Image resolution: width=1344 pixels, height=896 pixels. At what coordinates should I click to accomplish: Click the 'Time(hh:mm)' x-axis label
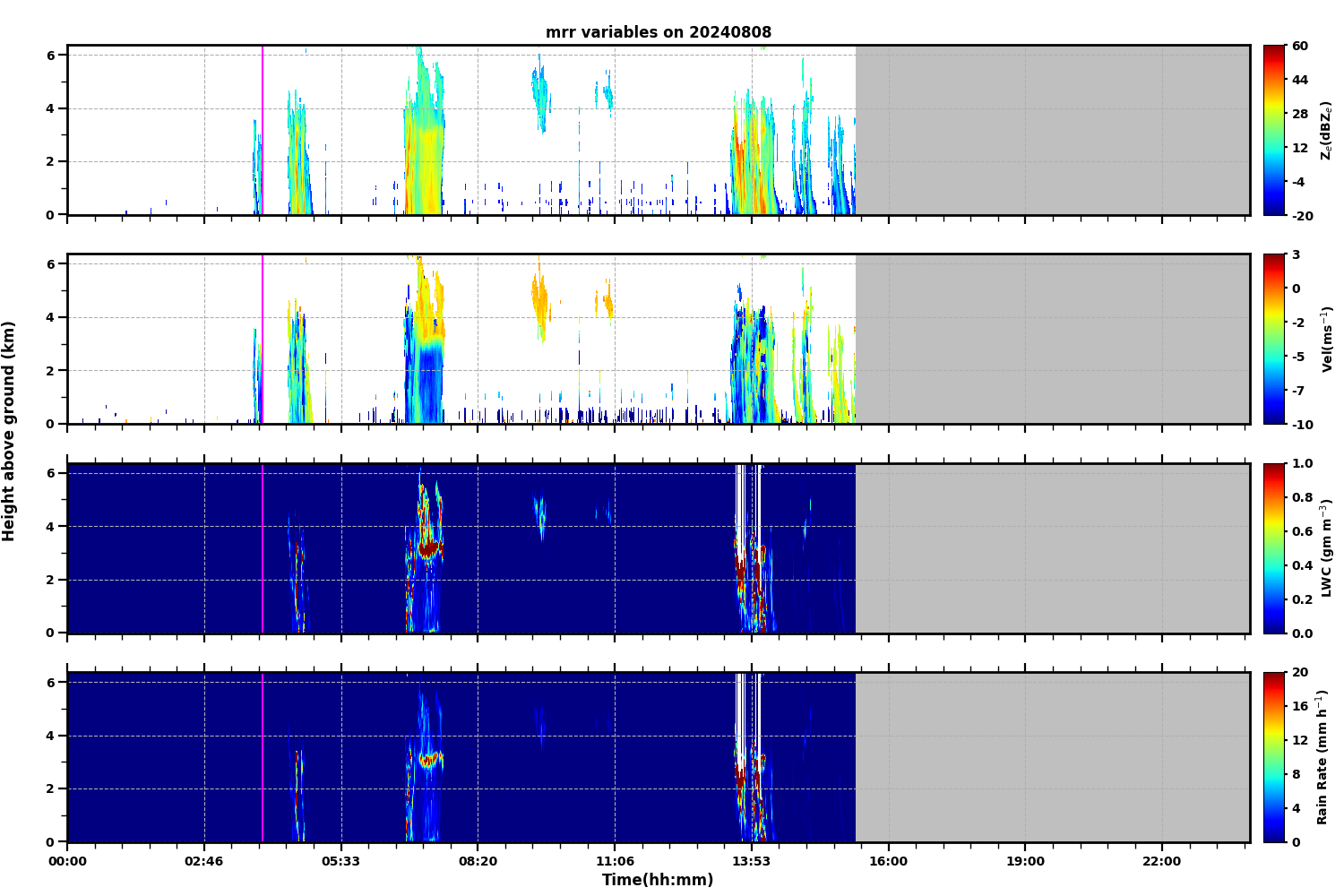click(658, 880)
